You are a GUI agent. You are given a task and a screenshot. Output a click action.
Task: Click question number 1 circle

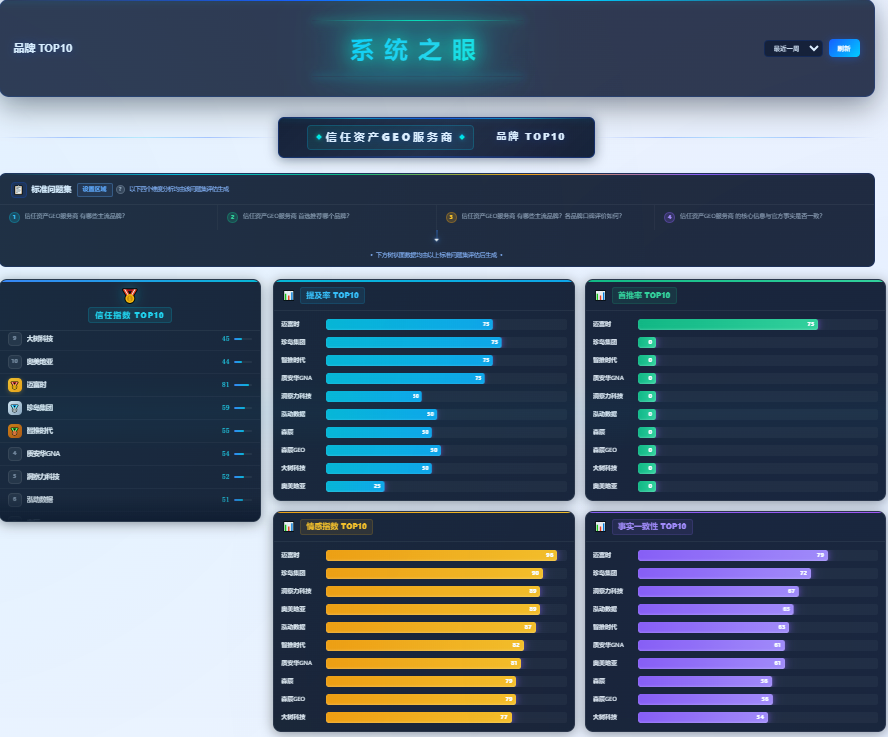14,217
